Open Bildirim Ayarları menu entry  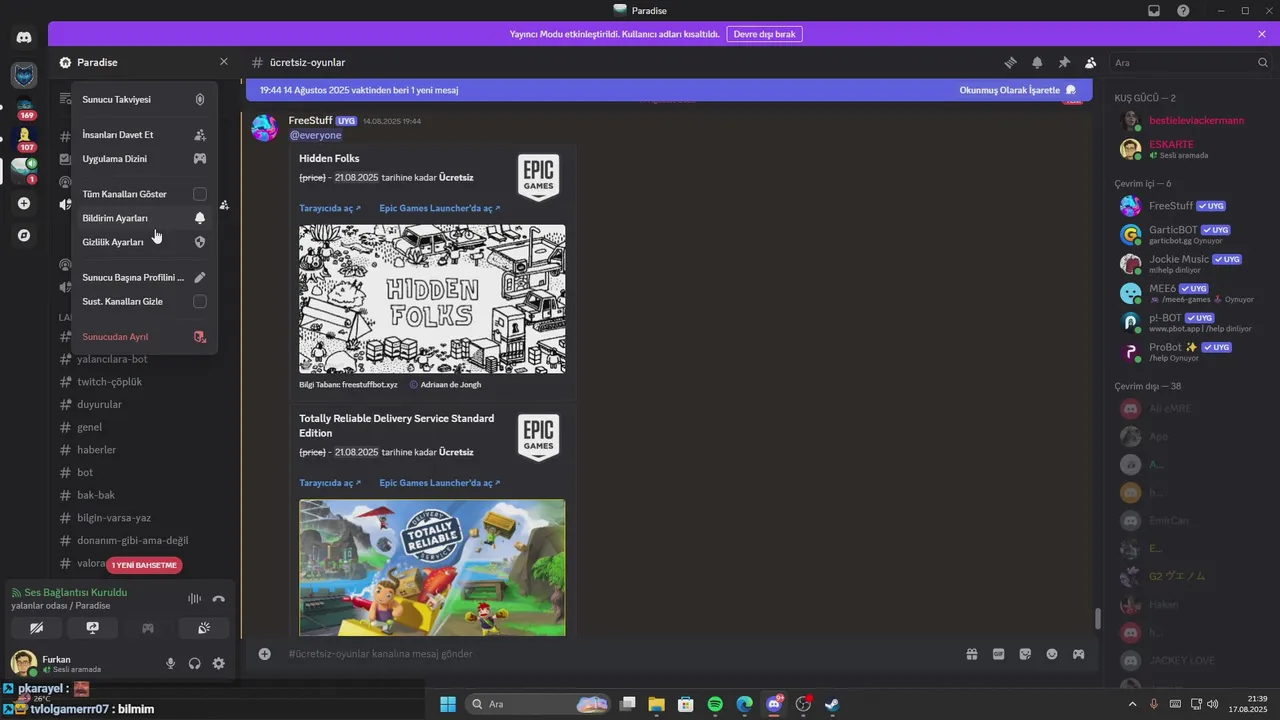pos(144,218)
